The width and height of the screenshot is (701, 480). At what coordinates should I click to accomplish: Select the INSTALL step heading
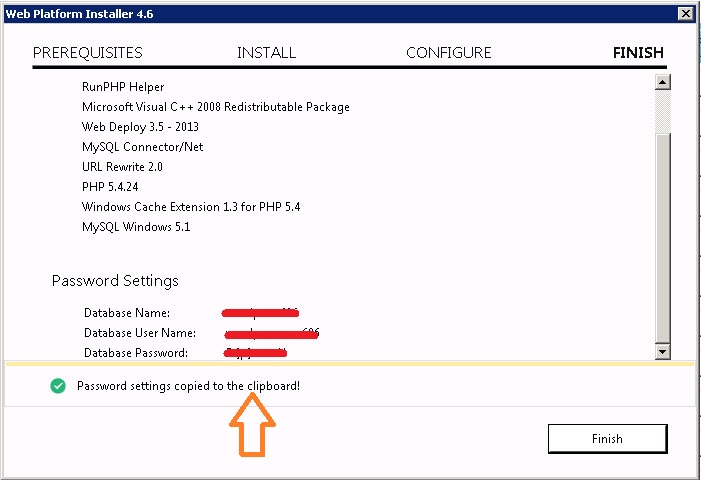[x=266, y=53]
